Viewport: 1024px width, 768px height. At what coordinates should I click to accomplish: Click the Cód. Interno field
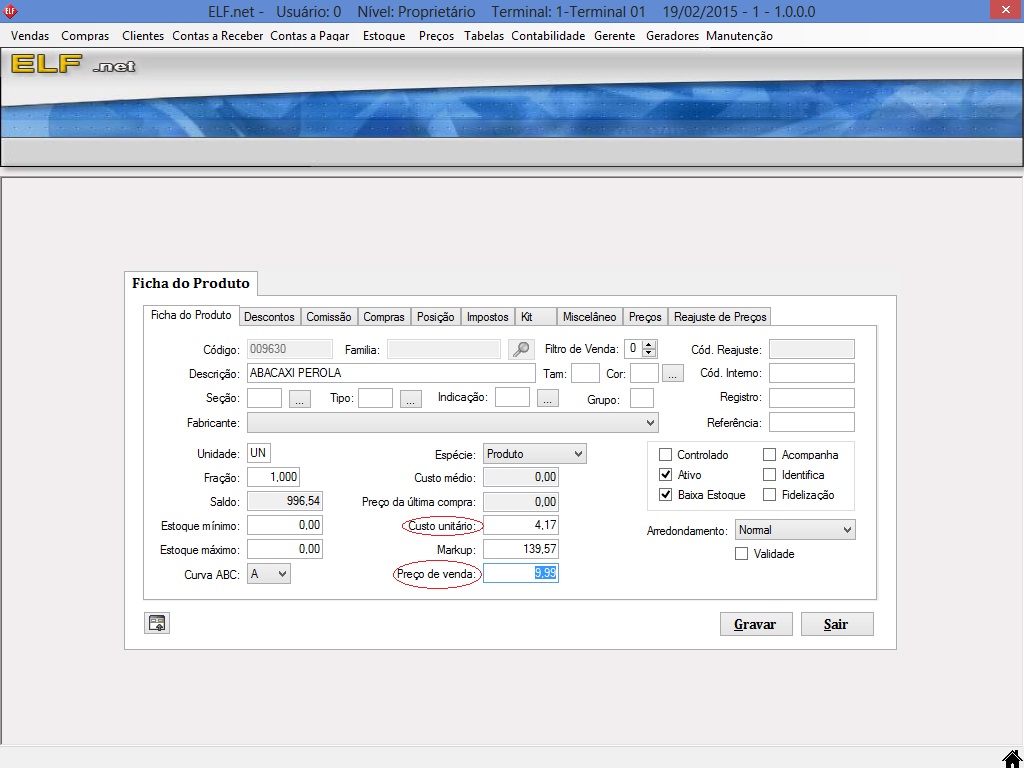click(x=811, y=374)
